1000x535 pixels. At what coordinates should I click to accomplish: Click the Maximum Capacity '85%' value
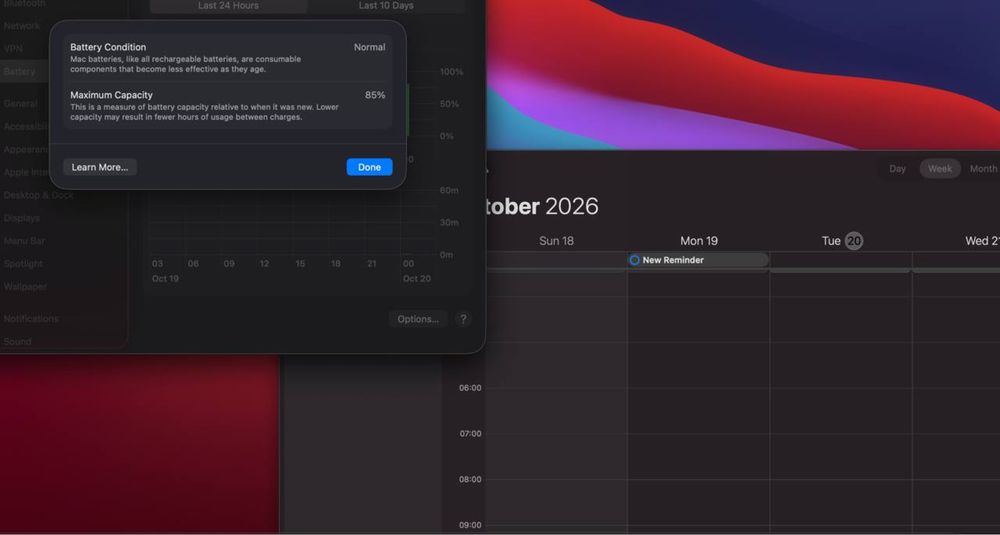[375, 95]
